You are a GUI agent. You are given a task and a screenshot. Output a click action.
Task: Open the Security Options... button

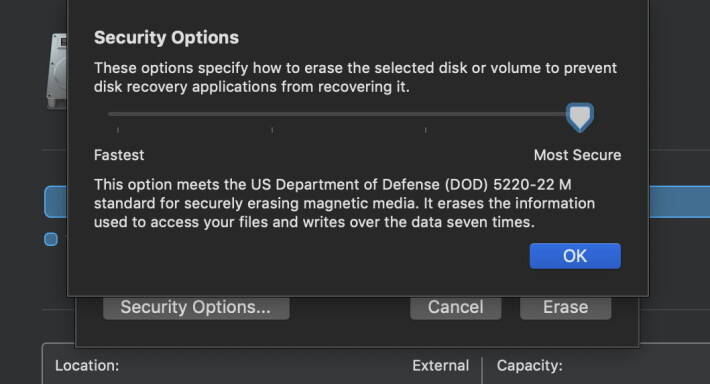196,307
